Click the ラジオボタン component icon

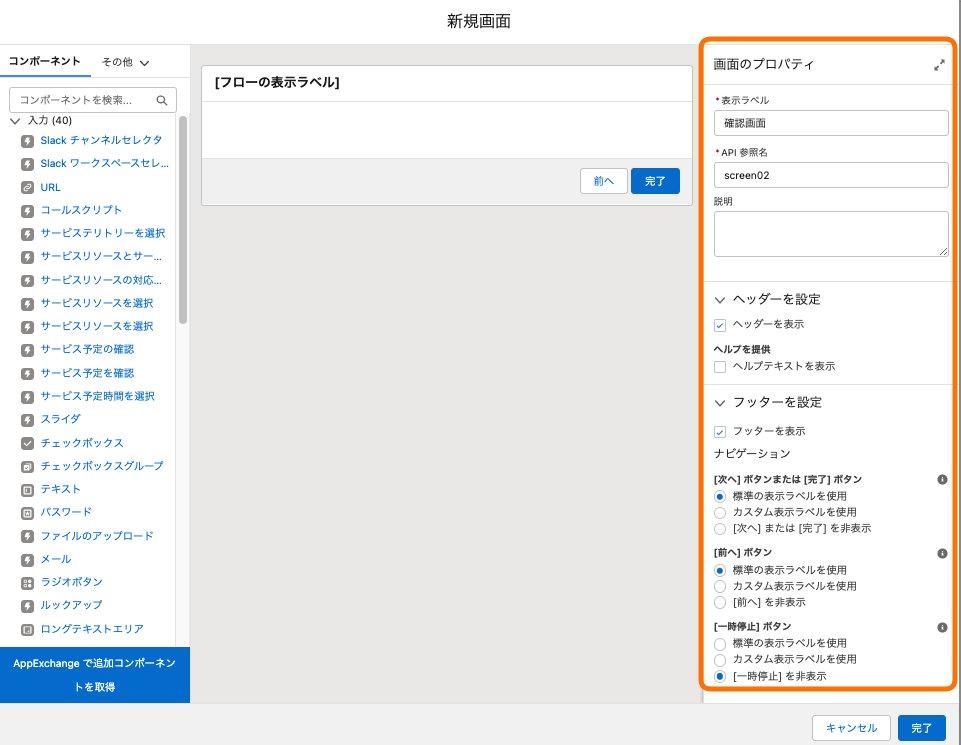27,583
